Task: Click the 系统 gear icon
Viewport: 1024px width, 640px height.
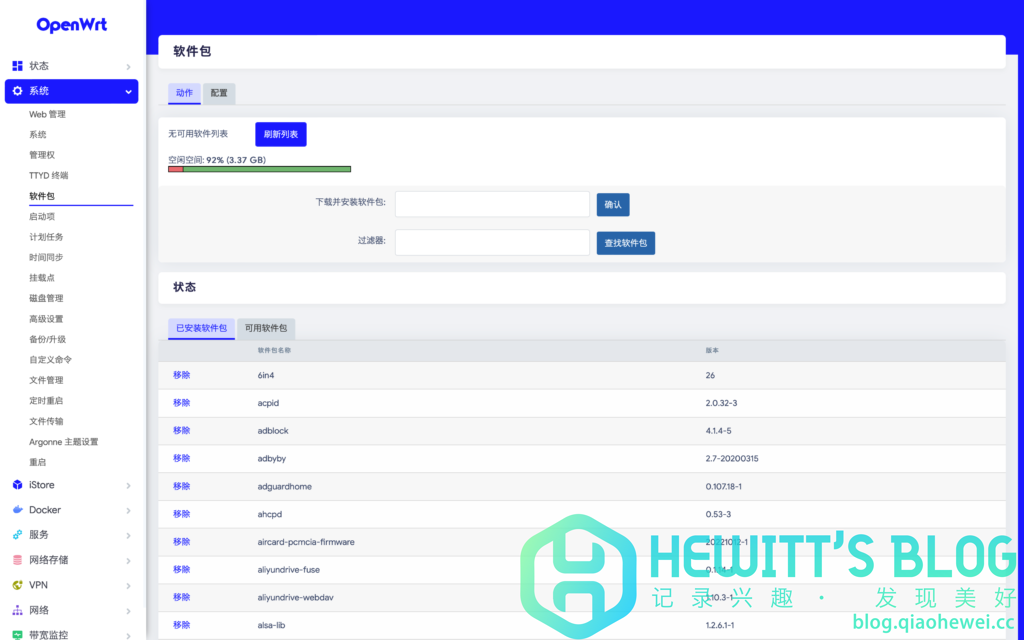Action: pyautogui.click(x=17, y=91)
